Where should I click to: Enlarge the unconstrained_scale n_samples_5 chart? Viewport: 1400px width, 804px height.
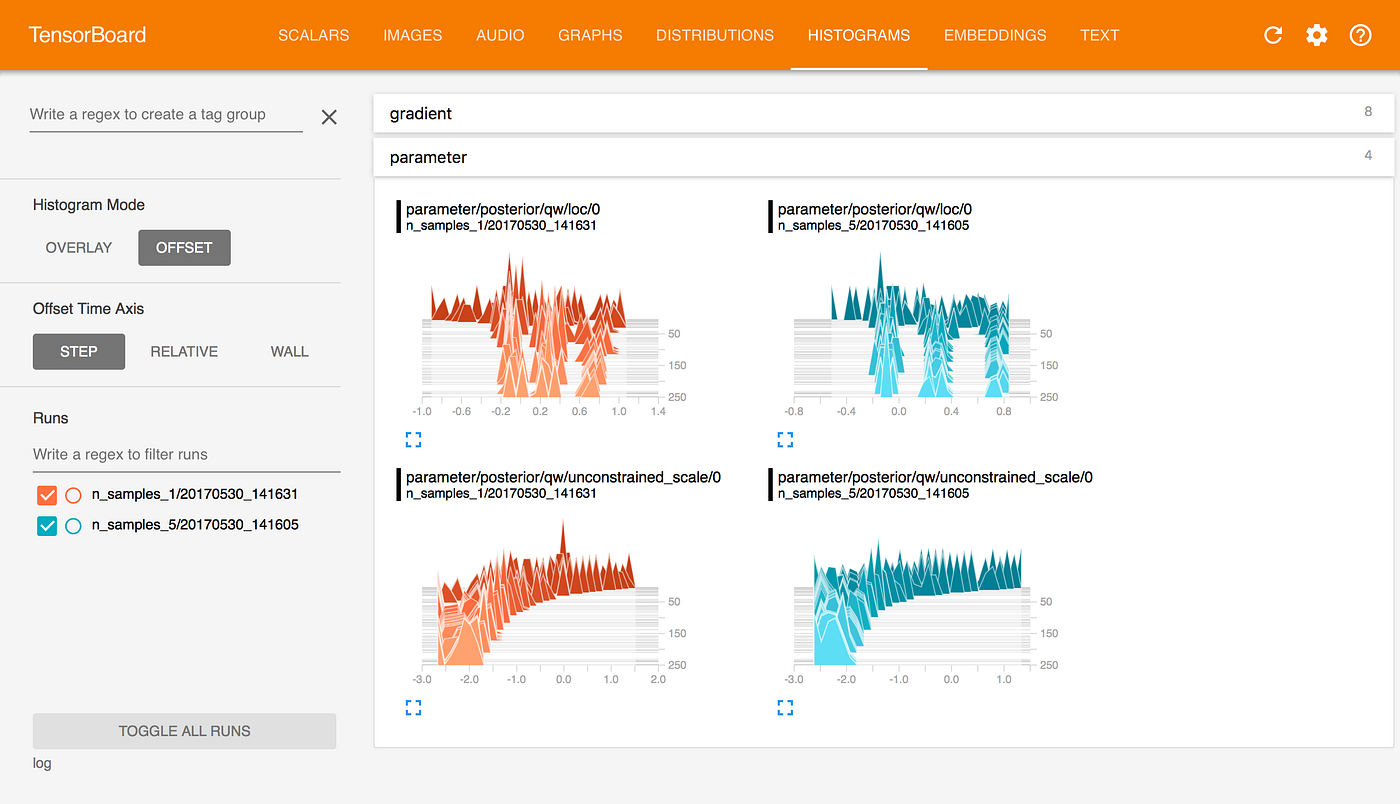pos(785,707)
